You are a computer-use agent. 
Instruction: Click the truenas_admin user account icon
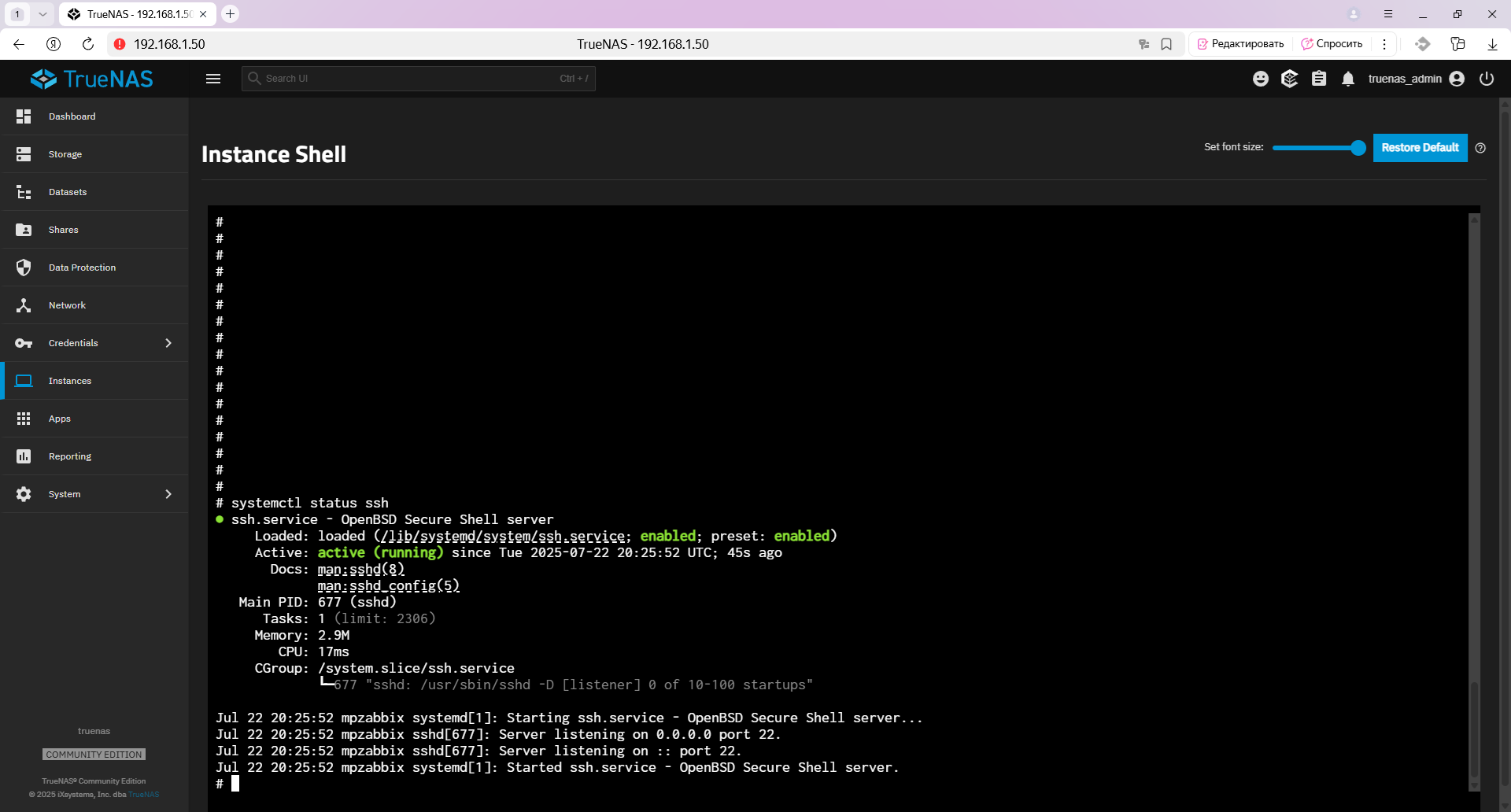pyautogui.click(x=1457, y=79)
